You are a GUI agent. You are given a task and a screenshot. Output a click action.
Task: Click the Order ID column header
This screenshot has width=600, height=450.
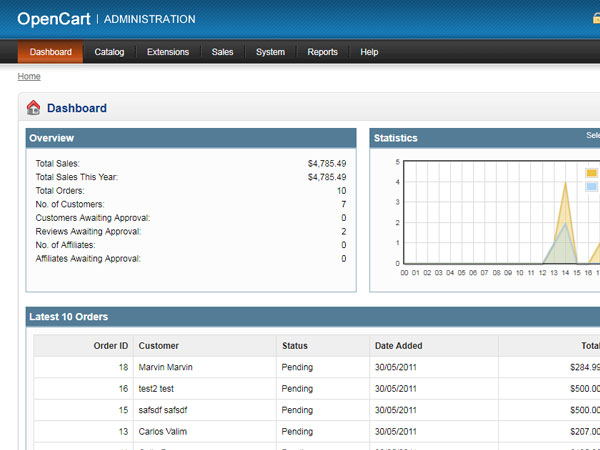pos(110,346)
